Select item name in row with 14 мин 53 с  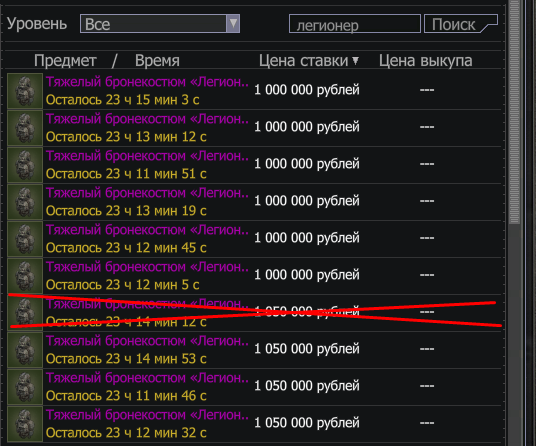(147, 341)
